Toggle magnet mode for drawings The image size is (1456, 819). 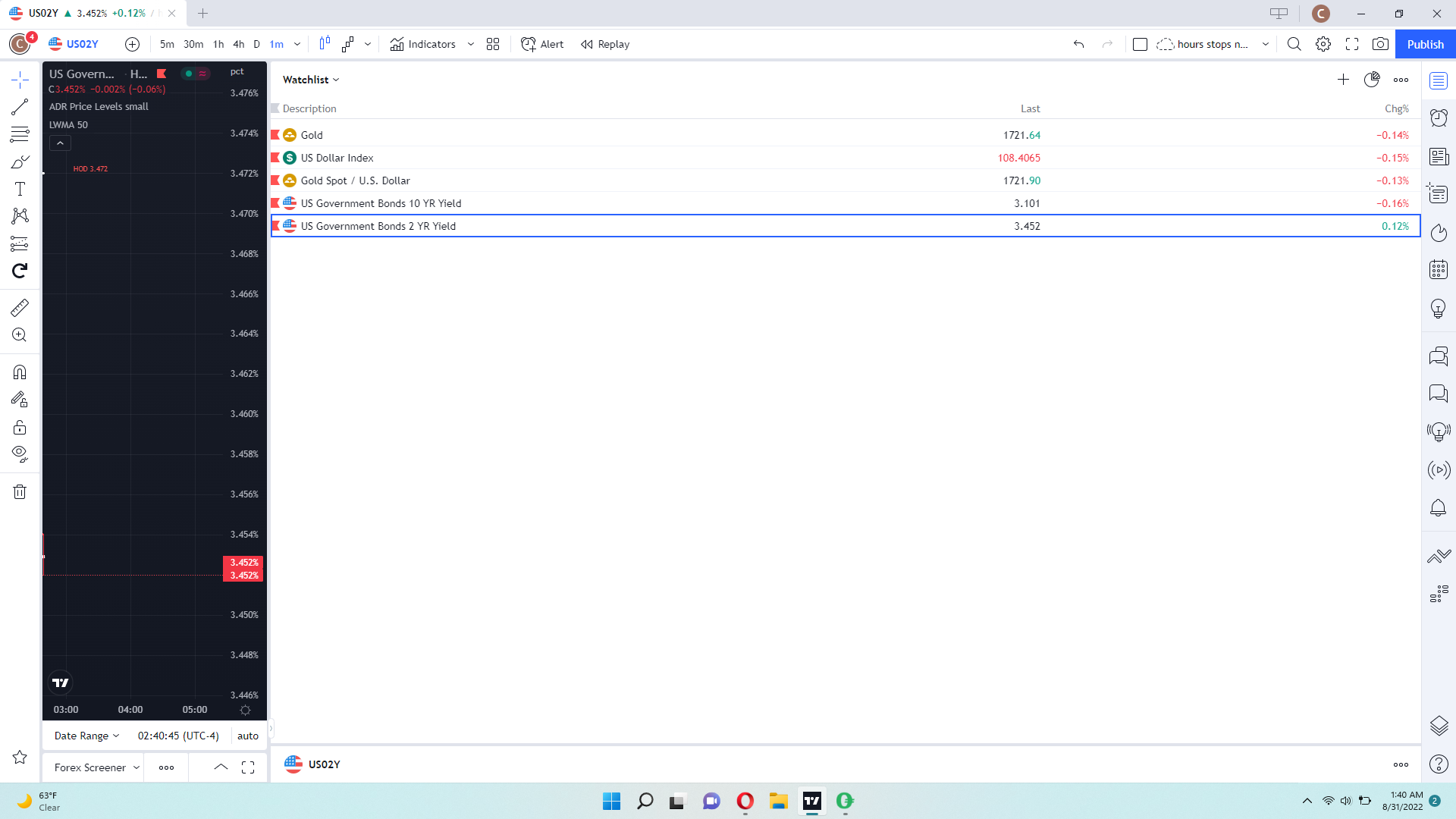(x=20, y=372)
